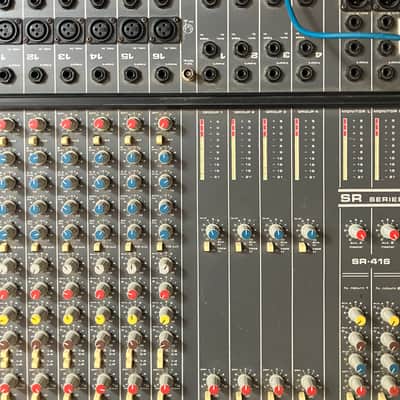Click the quarter-inch jack below channel 12 label
400x400 pixels.
[37, 75]
